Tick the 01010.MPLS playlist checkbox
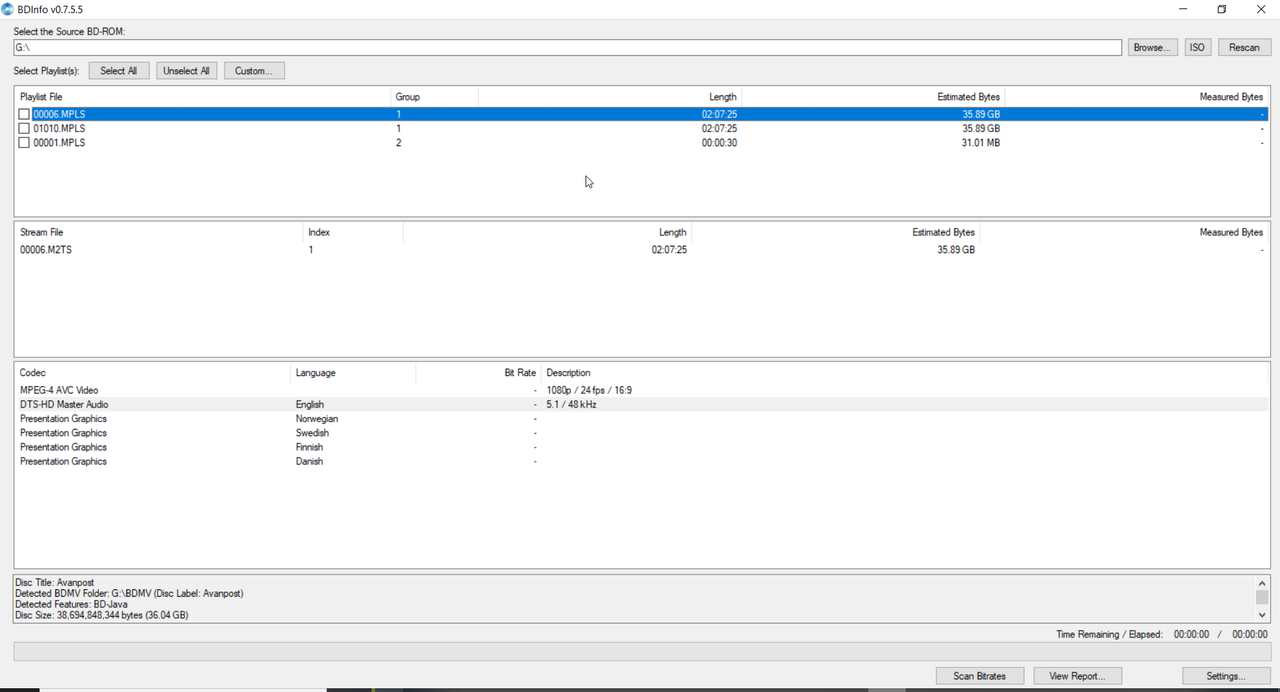 point(24,128)
